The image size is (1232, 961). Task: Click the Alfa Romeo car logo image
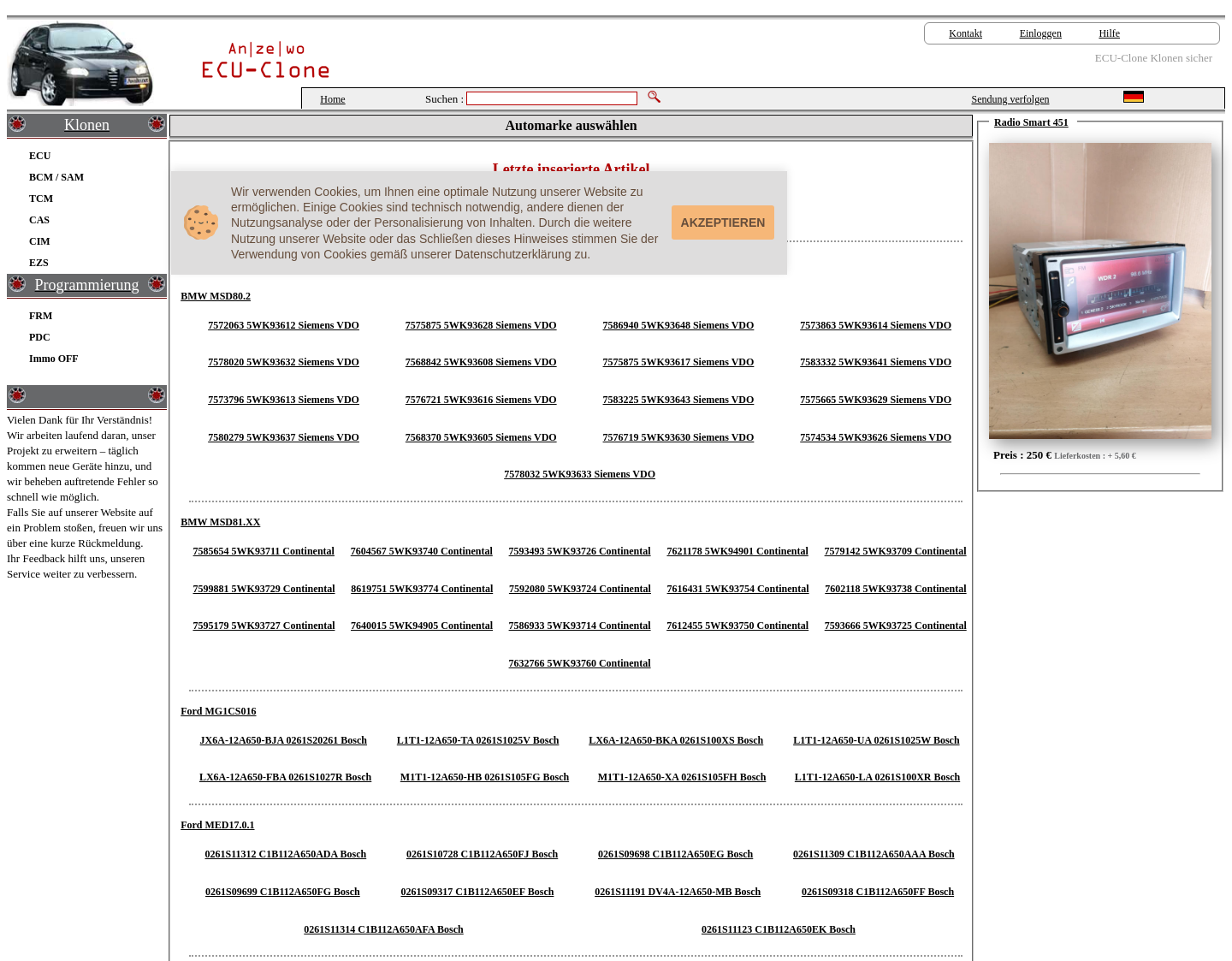tap(80, 64)
